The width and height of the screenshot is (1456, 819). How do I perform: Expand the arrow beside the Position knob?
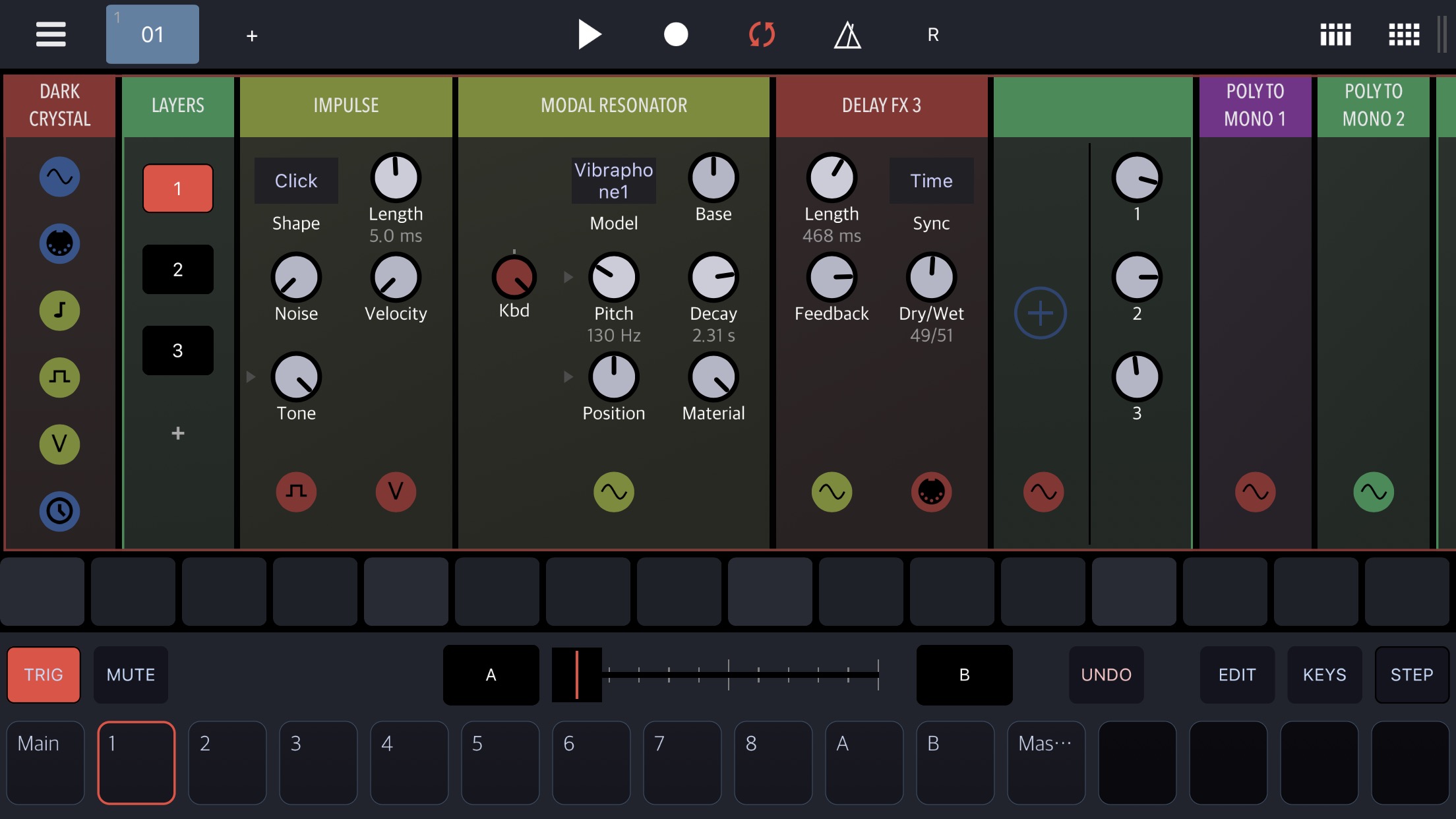(568, 377)
